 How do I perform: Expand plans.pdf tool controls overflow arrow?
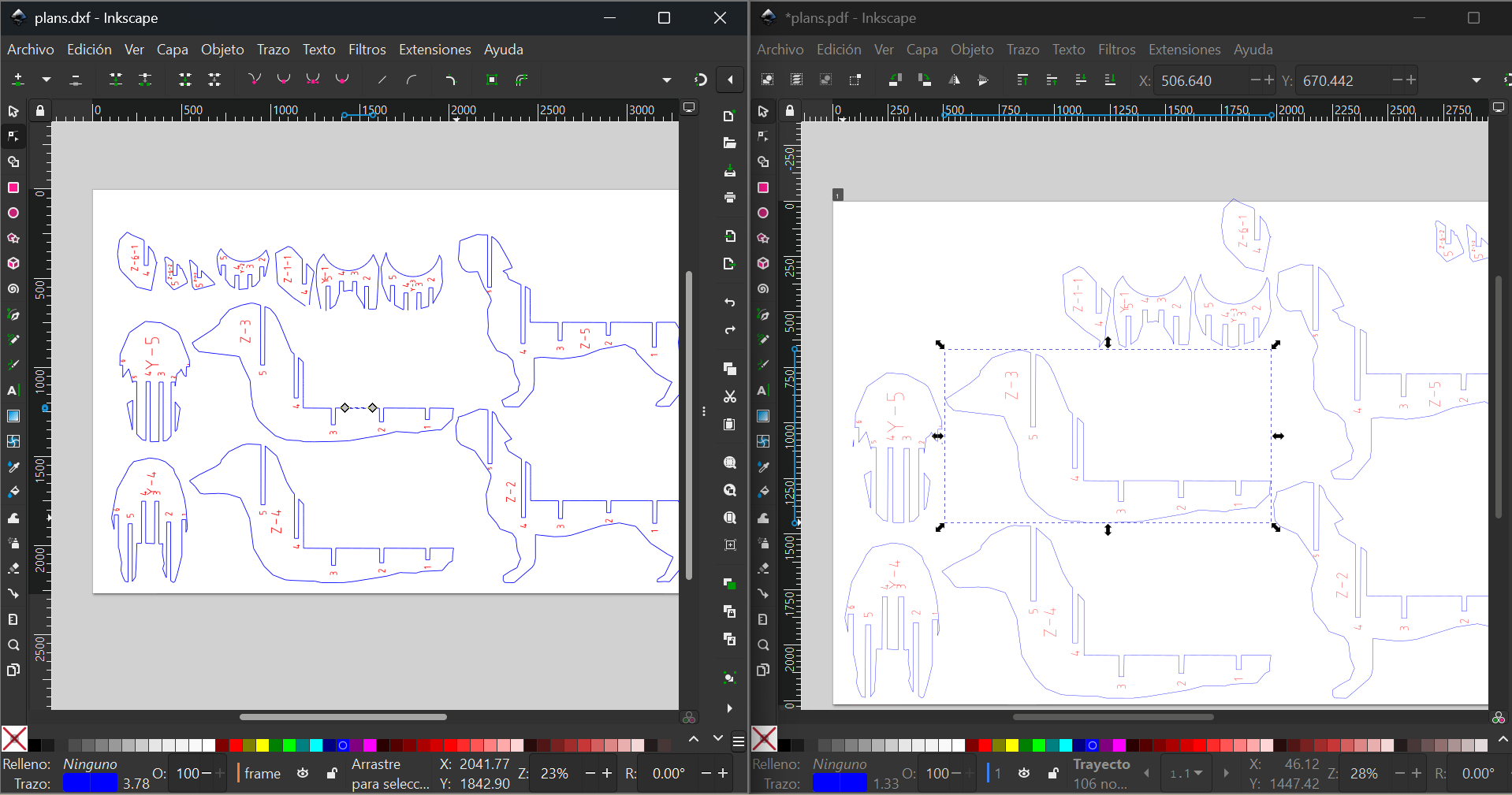tap(1476, 80)
